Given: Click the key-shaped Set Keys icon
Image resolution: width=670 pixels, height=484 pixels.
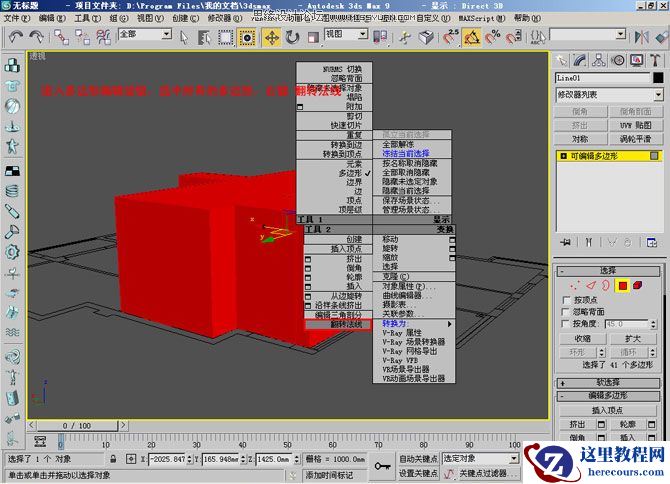Looking at the screenshot, I should tap(382, 466).
